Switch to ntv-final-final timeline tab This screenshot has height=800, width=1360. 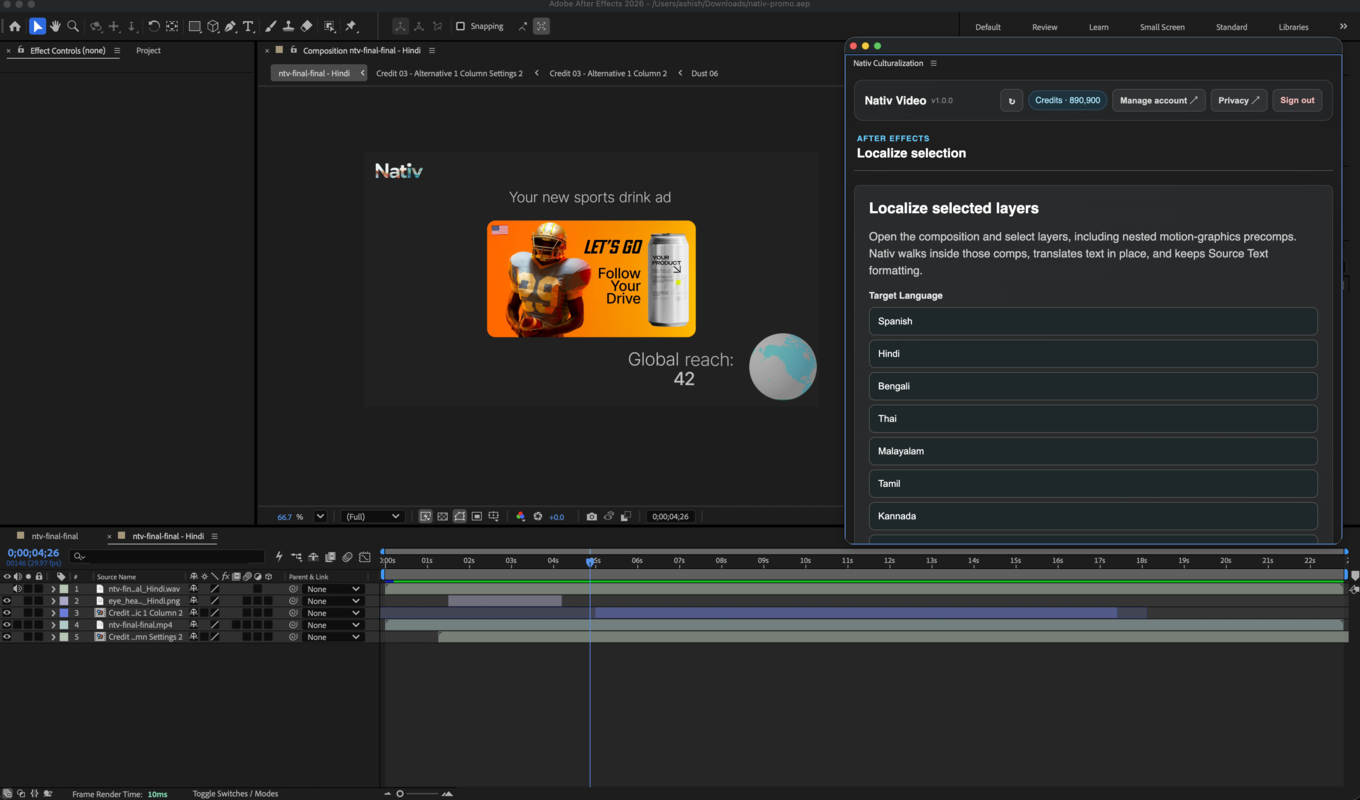[55, 536]
